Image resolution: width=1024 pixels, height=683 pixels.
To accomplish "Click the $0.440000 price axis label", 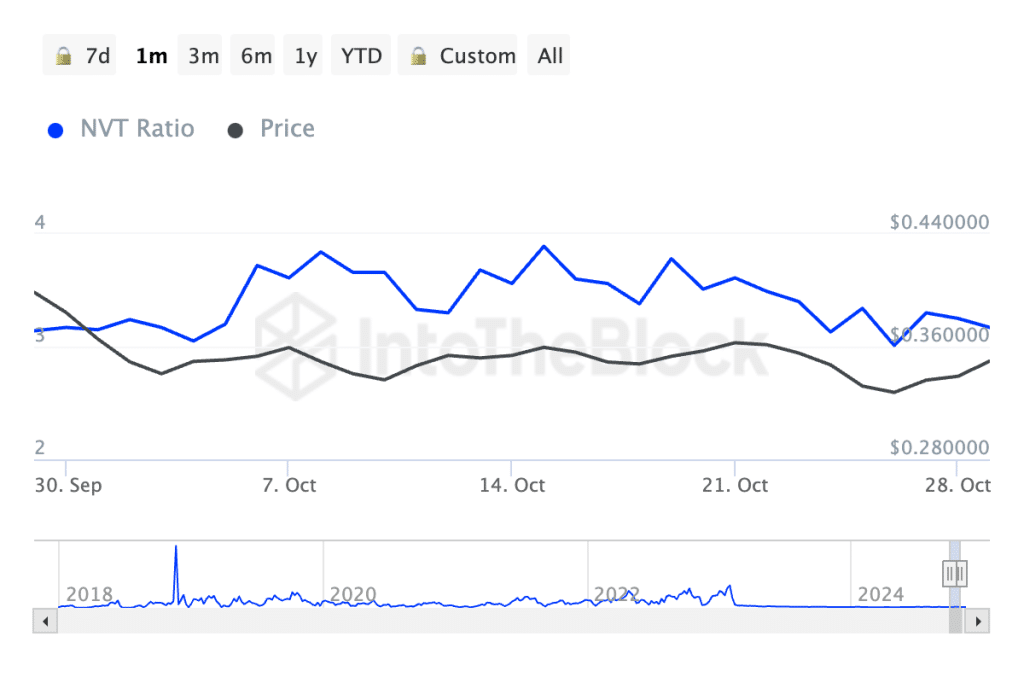I will pos(939,222).
